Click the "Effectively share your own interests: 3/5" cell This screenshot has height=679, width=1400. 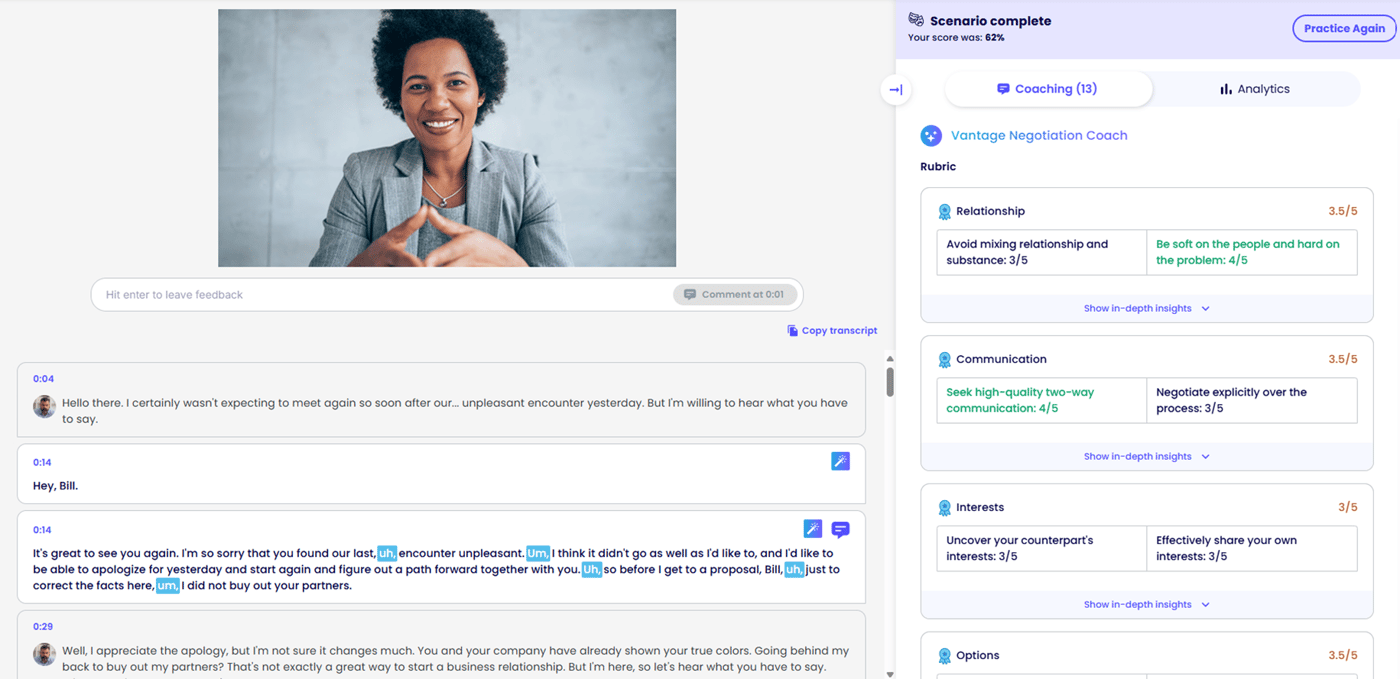click(x=1251, y=548)
